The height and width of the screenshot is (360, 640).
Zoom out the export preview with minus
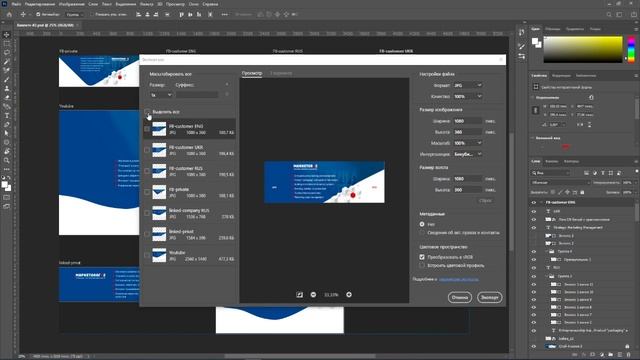(313, 295)
